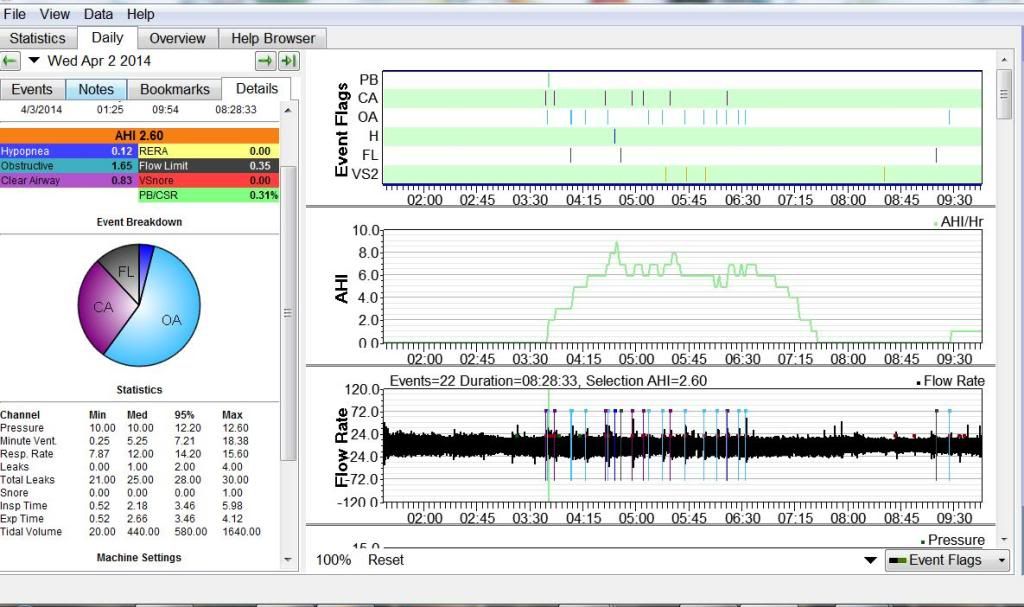The width and height of the screenshot is (1024, 607).
Task: Click the Reset button below graphs
Action: (386, 560)
